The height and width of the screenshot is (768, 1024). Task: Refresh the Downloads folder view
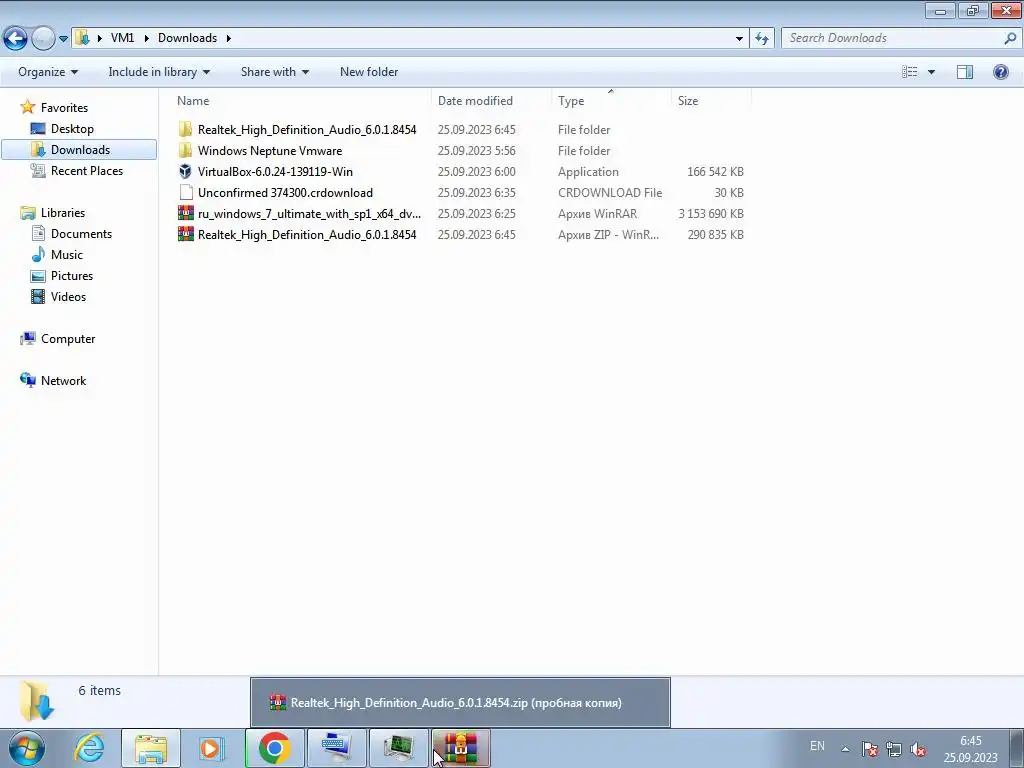(x=762, y=39)
